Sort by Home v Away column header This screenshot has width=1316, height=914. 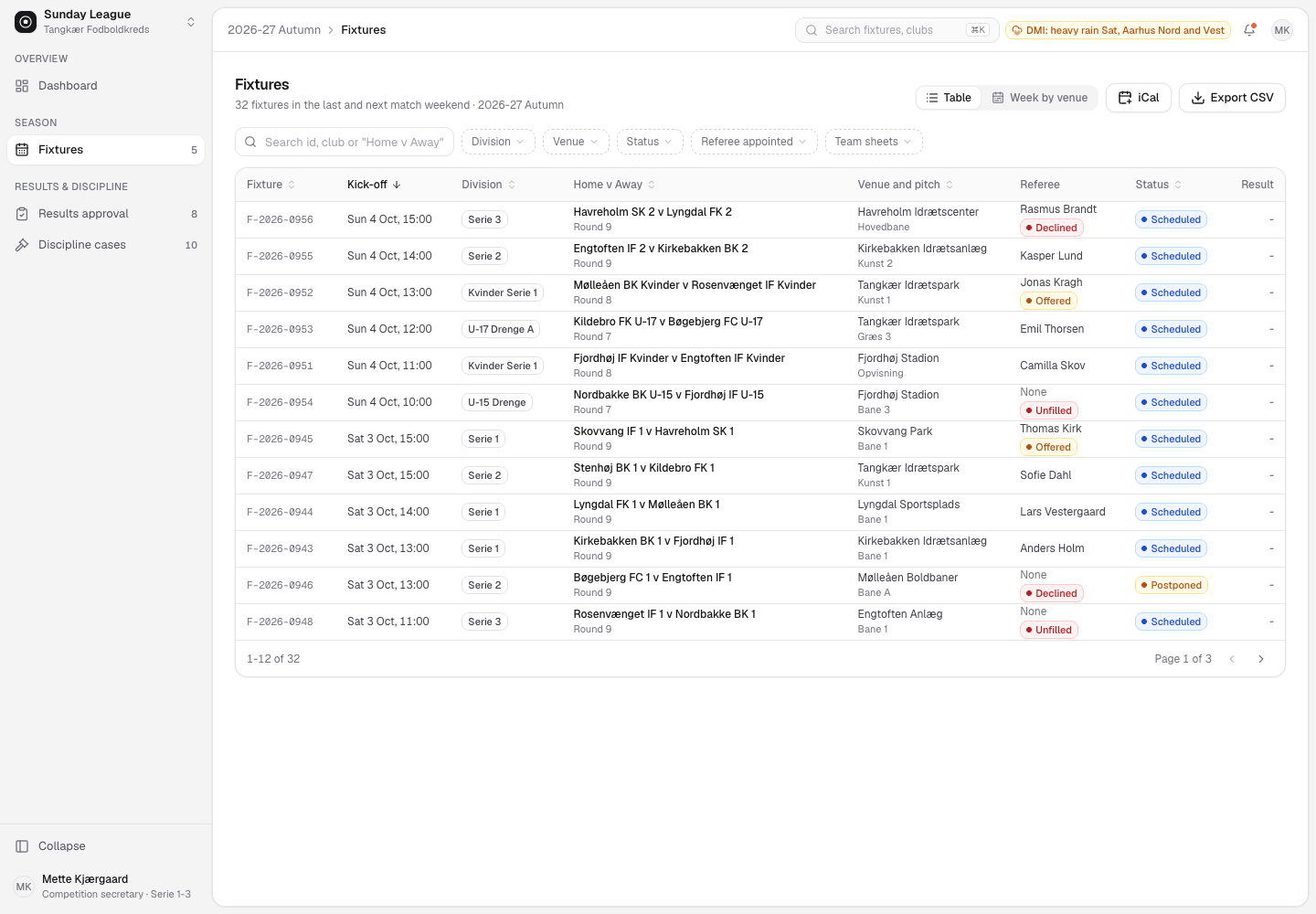[615, 185]
